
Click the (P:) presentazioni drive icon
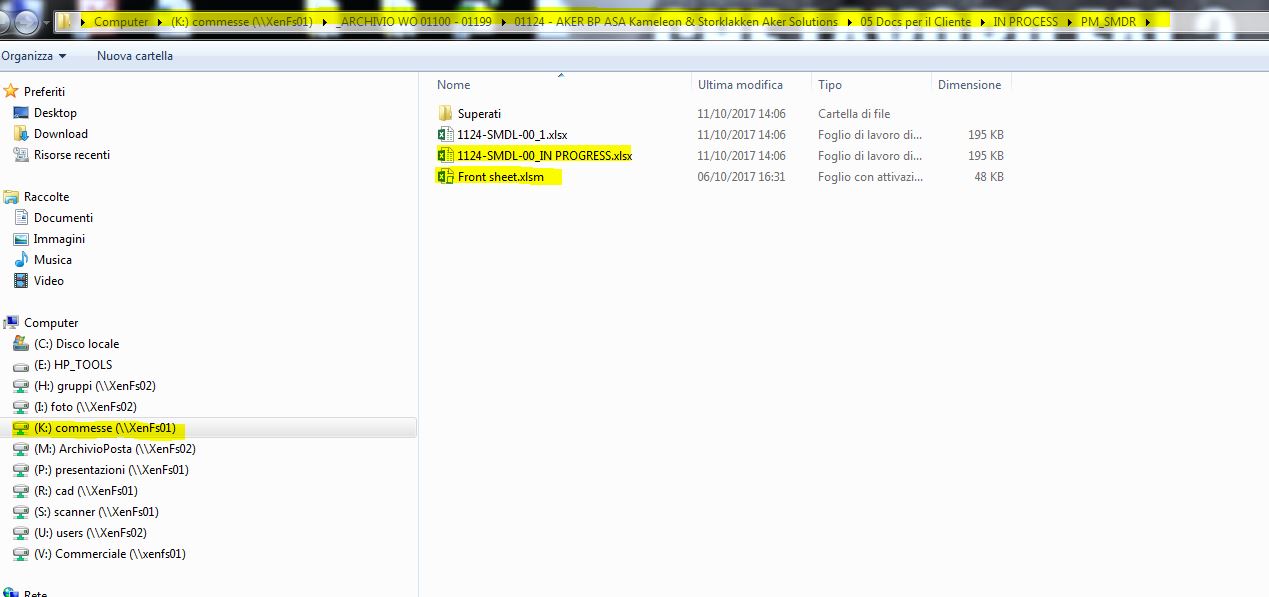pos(21,470)
